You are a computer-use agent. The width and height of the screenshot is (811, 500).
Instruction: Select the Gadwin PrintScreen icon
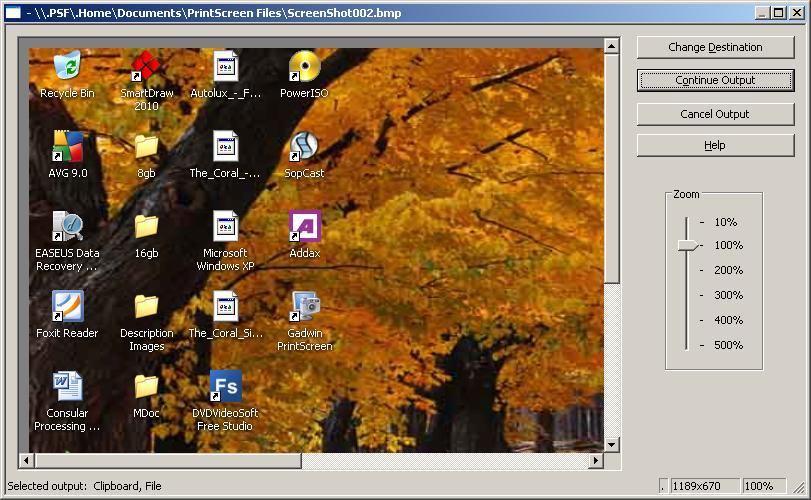pyautogui.click(x=305, y=306)
